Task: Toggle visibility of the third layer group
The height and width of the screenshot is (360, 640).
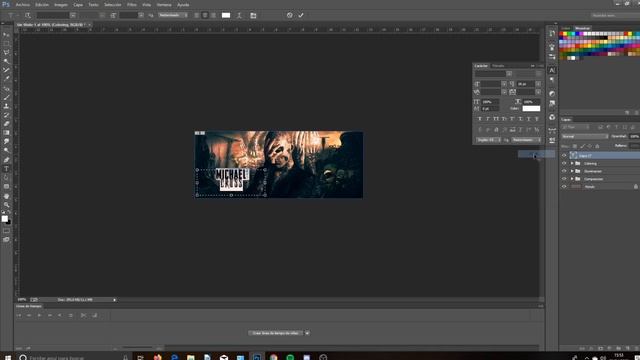Action: pyautogui.click(x=564, y=171)
